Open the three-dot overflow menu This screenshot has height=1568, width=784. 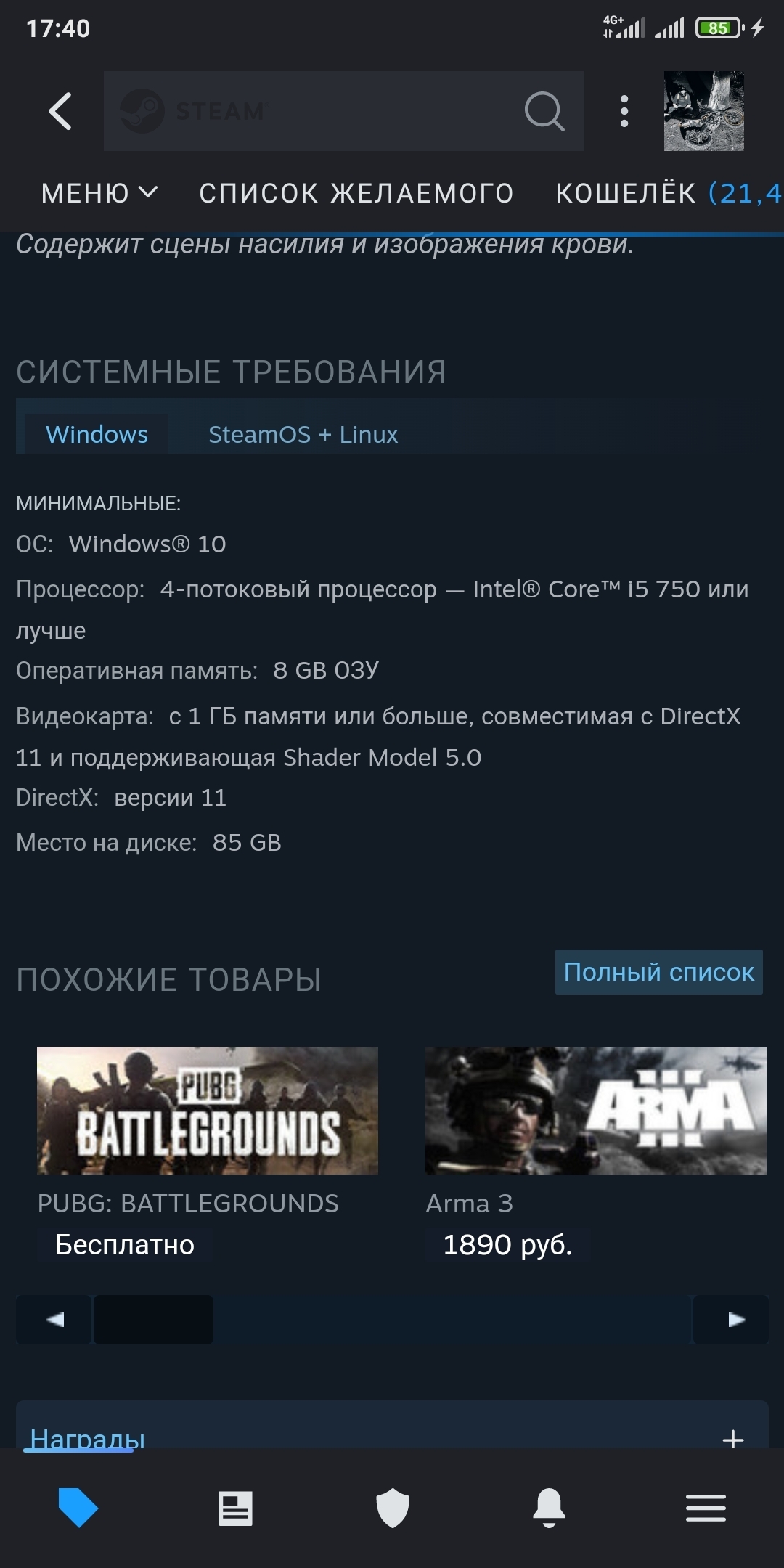pyautogui.click(x=624, y=111)
